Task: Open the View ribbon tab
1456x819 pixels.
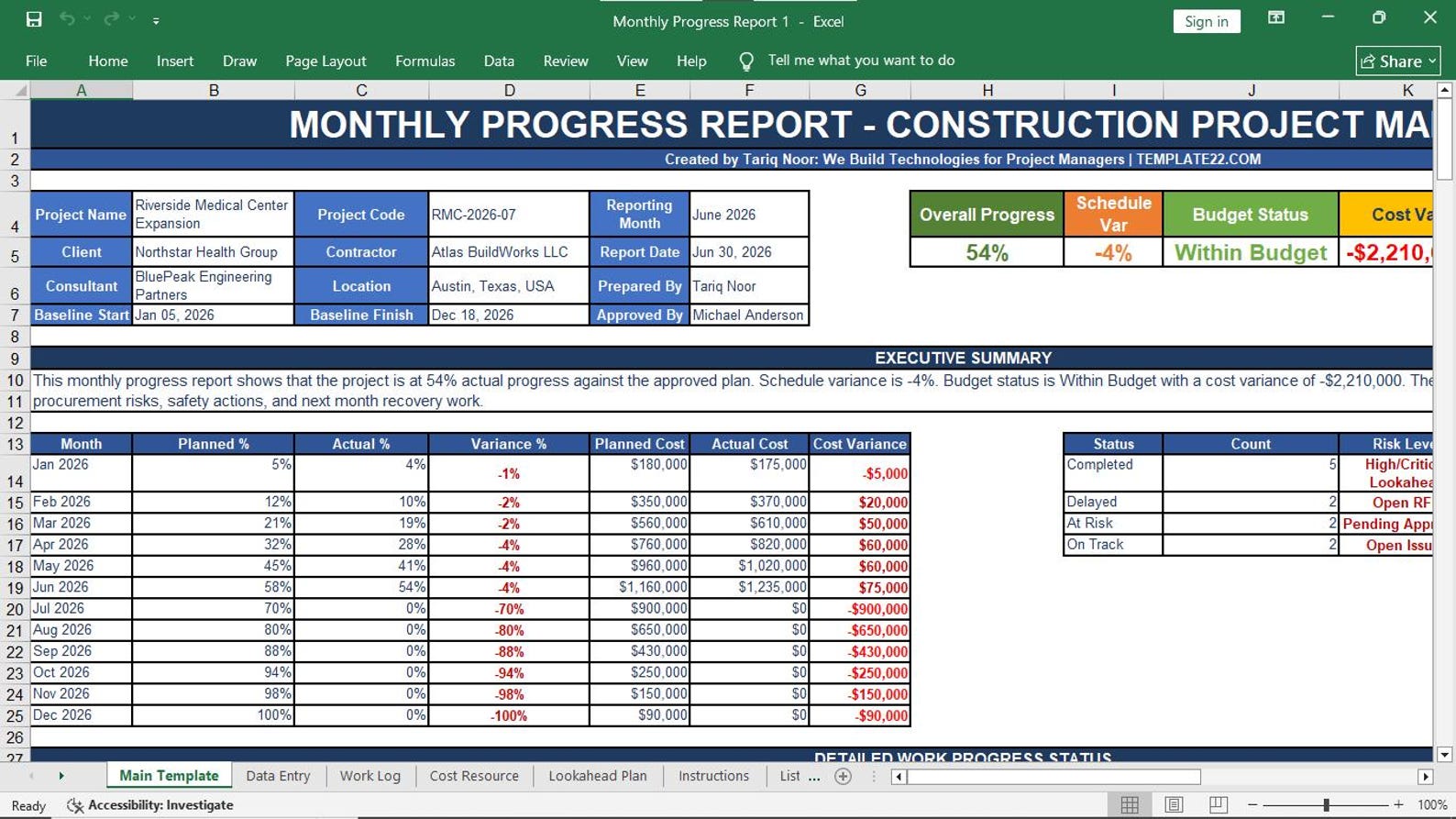Action: click(632, 61)
